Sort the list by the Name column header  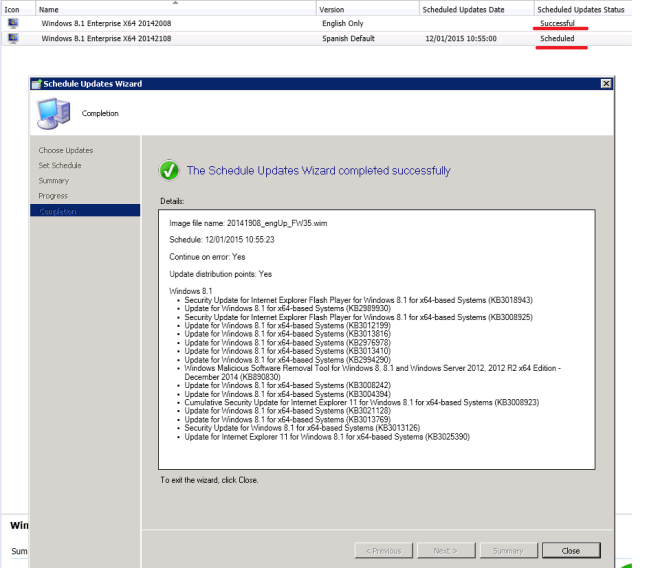48,9
